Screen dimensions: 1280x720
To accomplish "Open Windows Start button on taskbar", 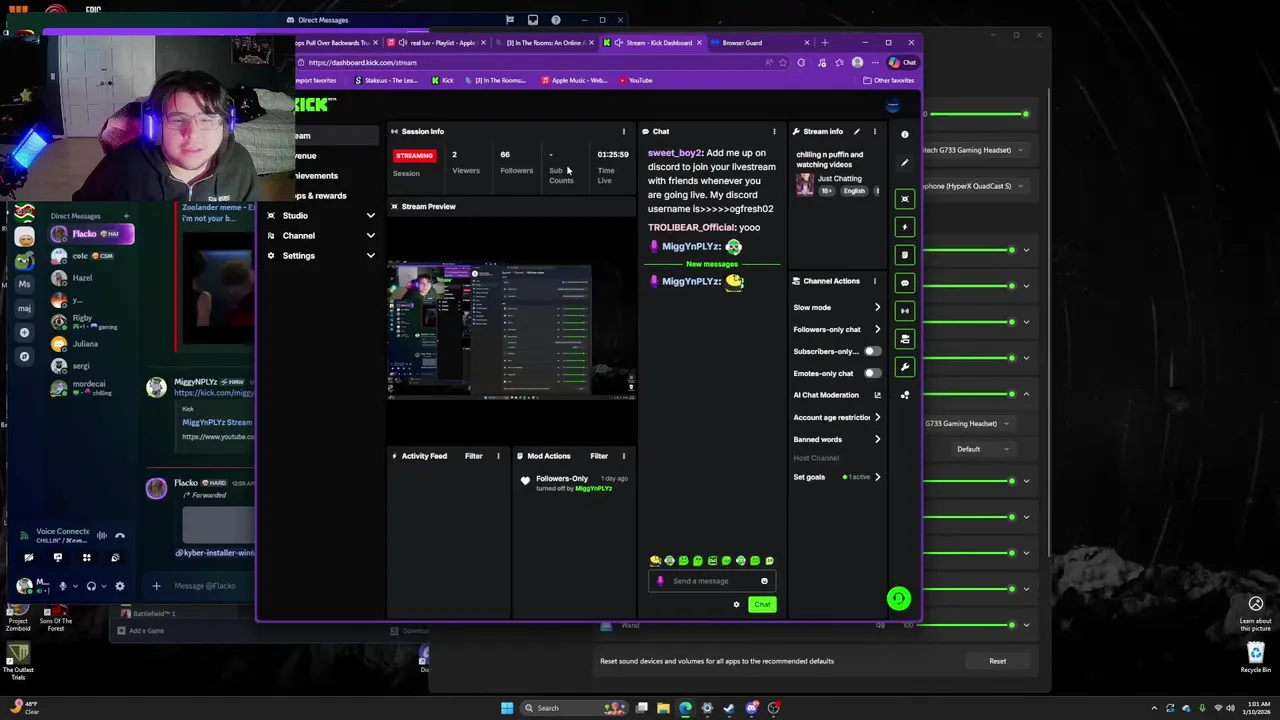I will tap(507, 708).
